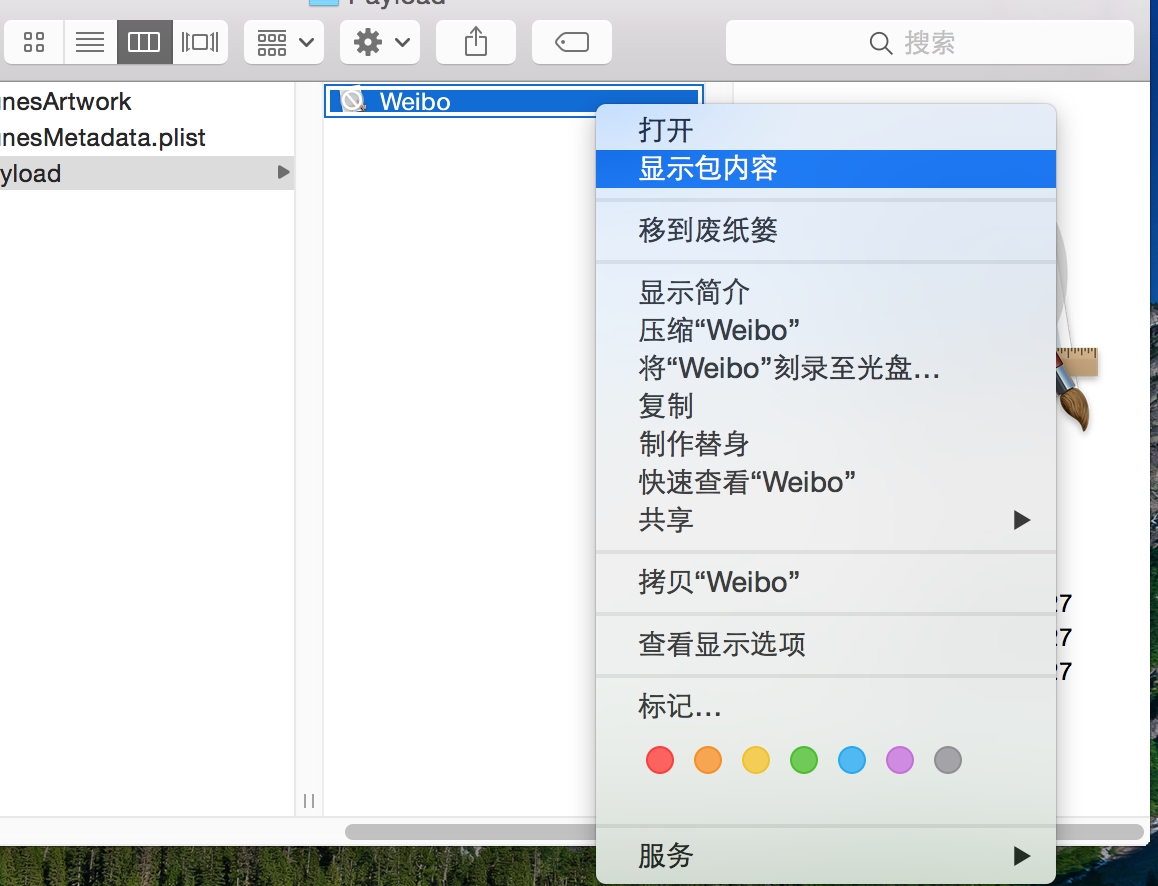Open the gear action menu
This screenshot has width=1158, height=886.
click(380, 42)
